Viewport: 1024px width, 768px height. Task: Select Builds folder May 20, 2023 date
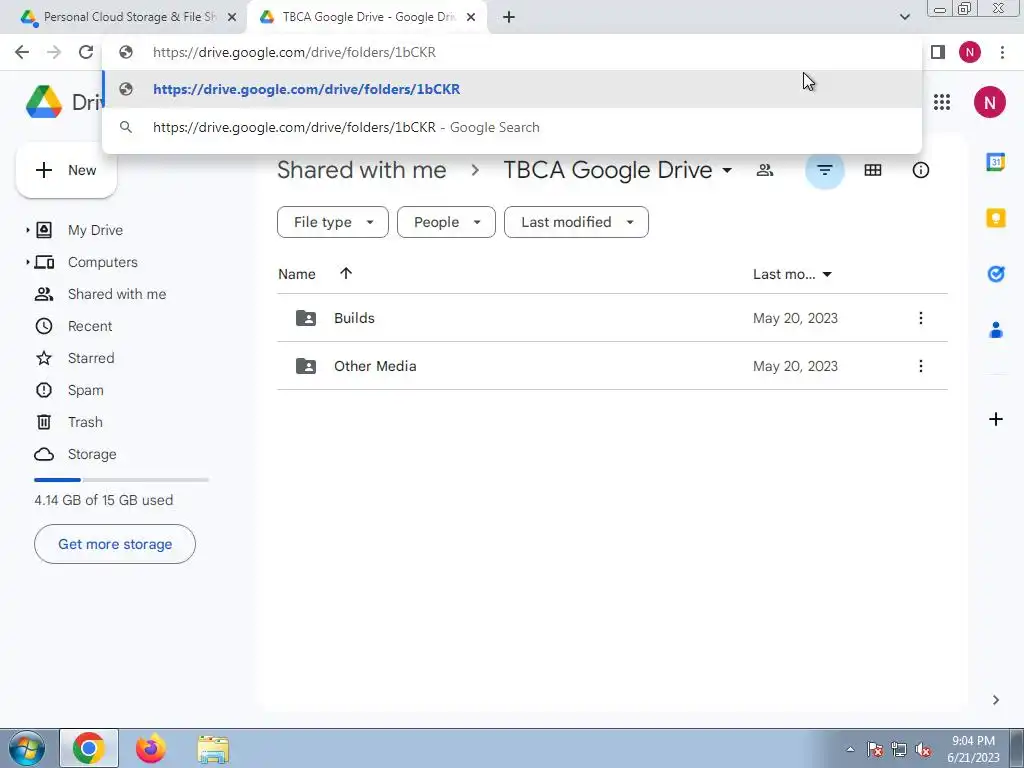click(x=795, y=318)
